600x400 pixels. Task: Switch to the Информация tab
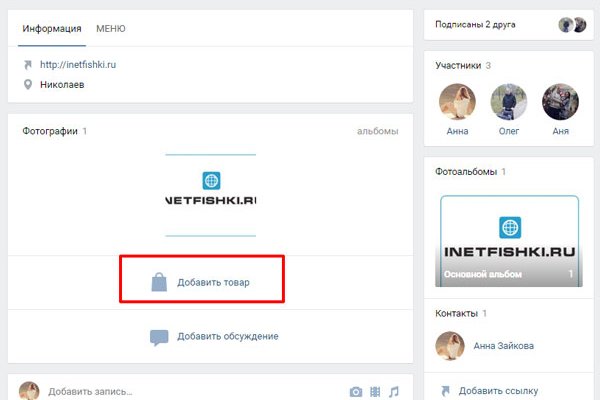(x=52, y=29)
